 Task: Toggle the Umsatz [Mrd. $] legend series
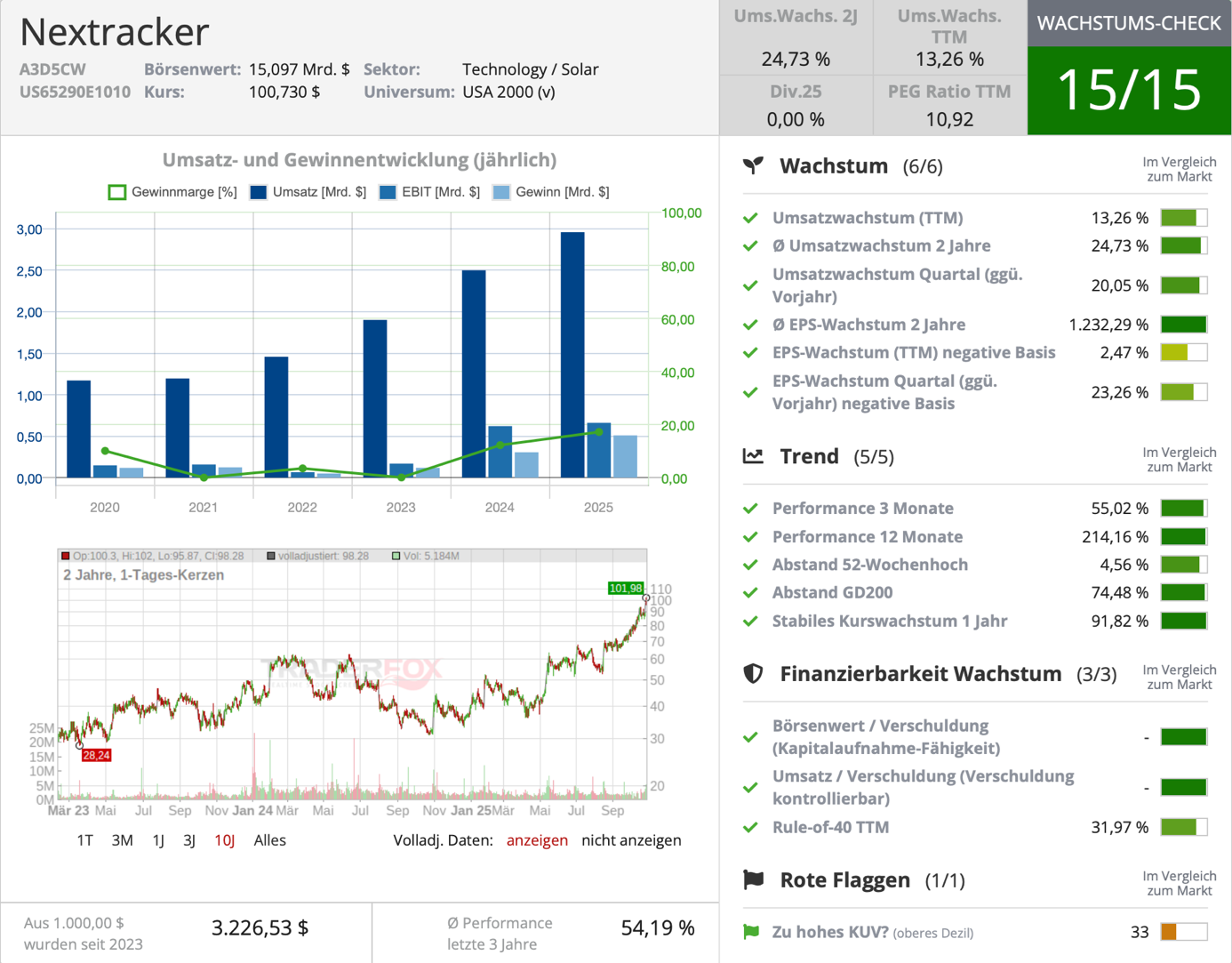point(308,192)
